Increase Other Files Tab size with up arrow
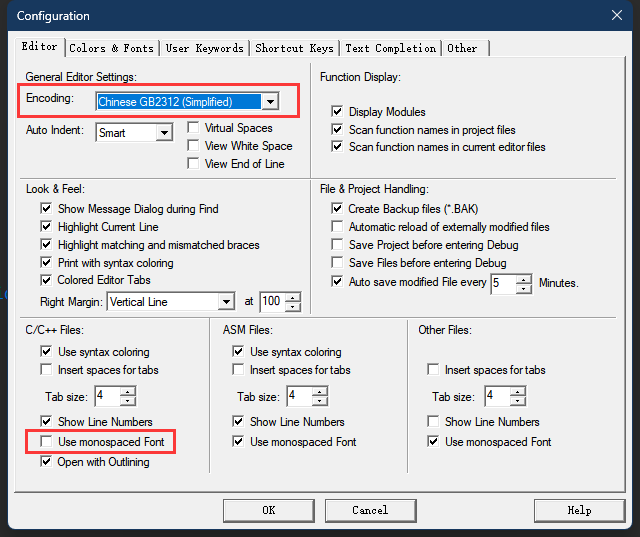Image resolution: width=640 pixels, height=537 pixels. click(x=518, y=391)
